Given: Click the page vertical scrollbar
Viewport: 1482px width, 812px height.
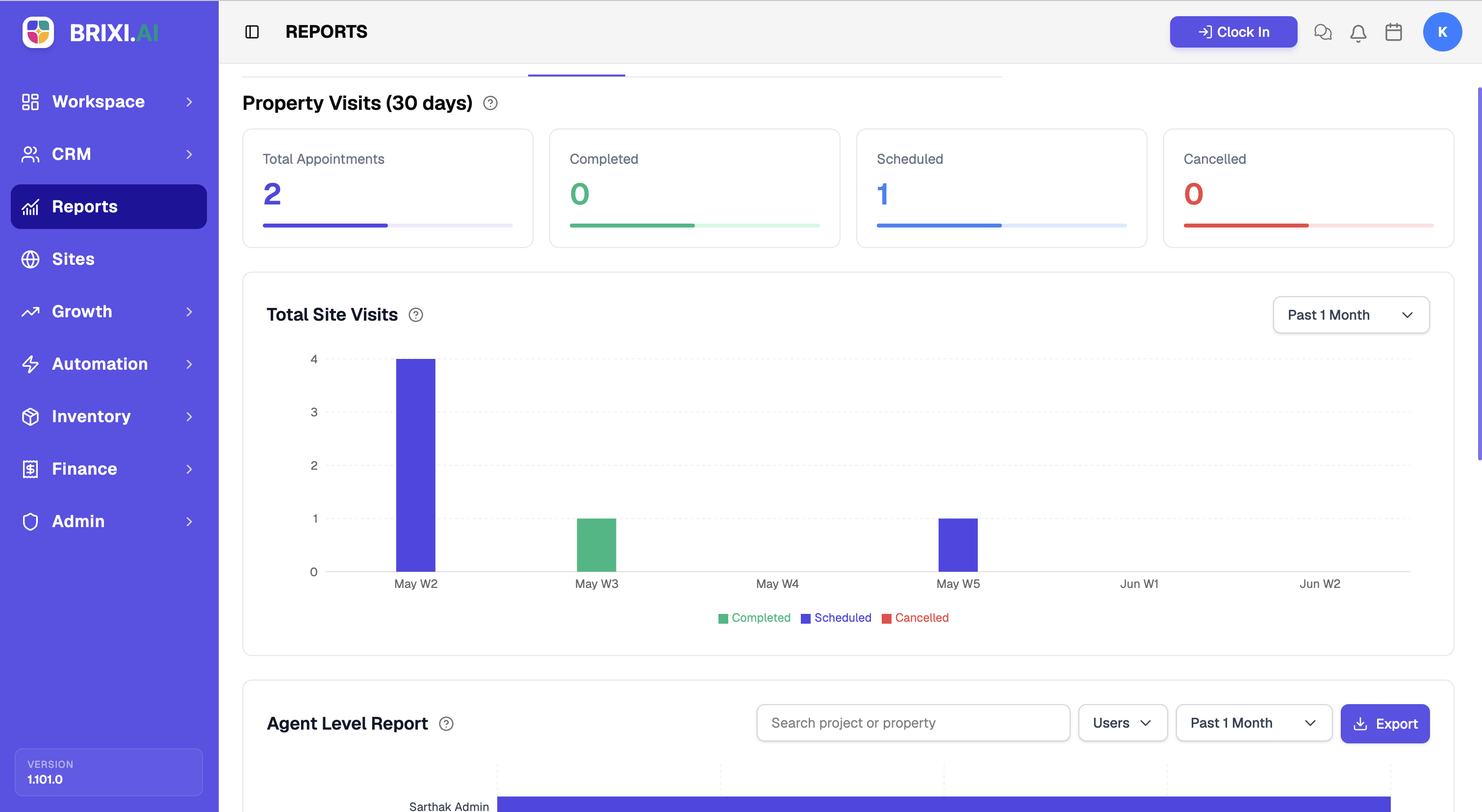Looking at the screenshot, I should [1479, 274].
